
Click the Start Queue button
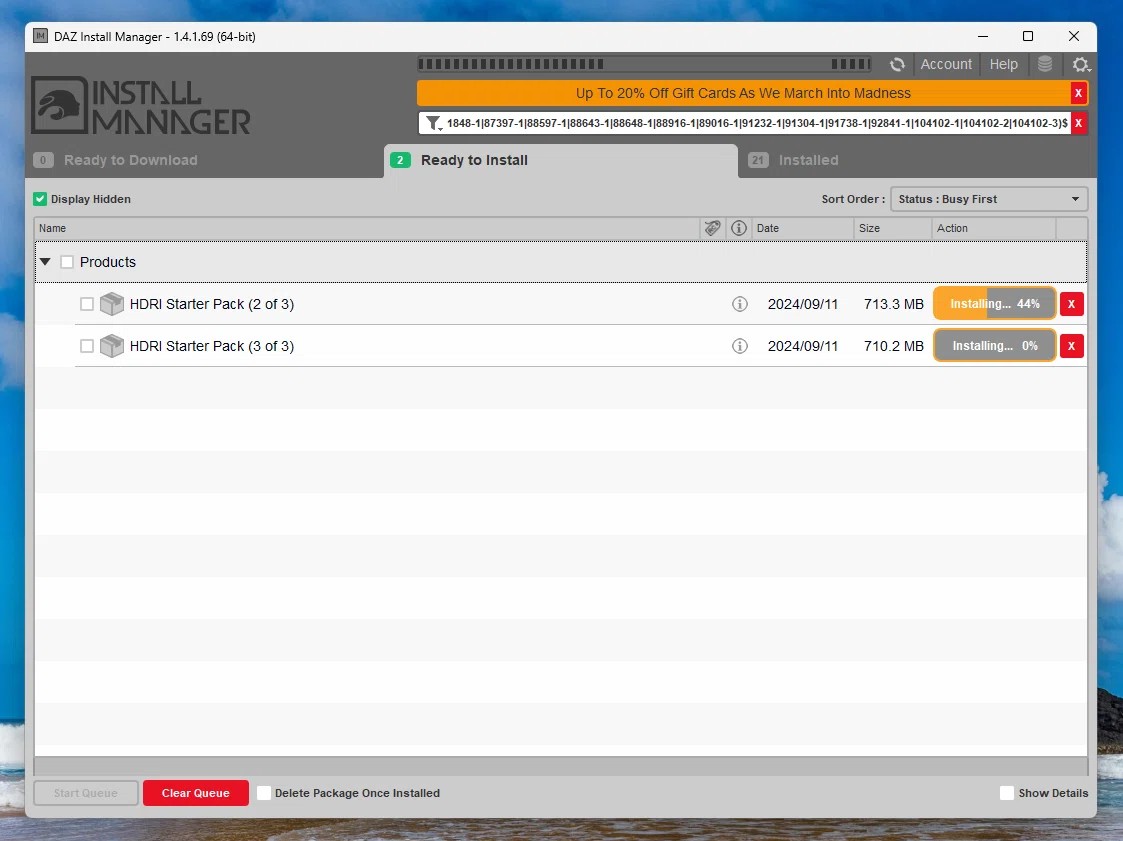86,793
